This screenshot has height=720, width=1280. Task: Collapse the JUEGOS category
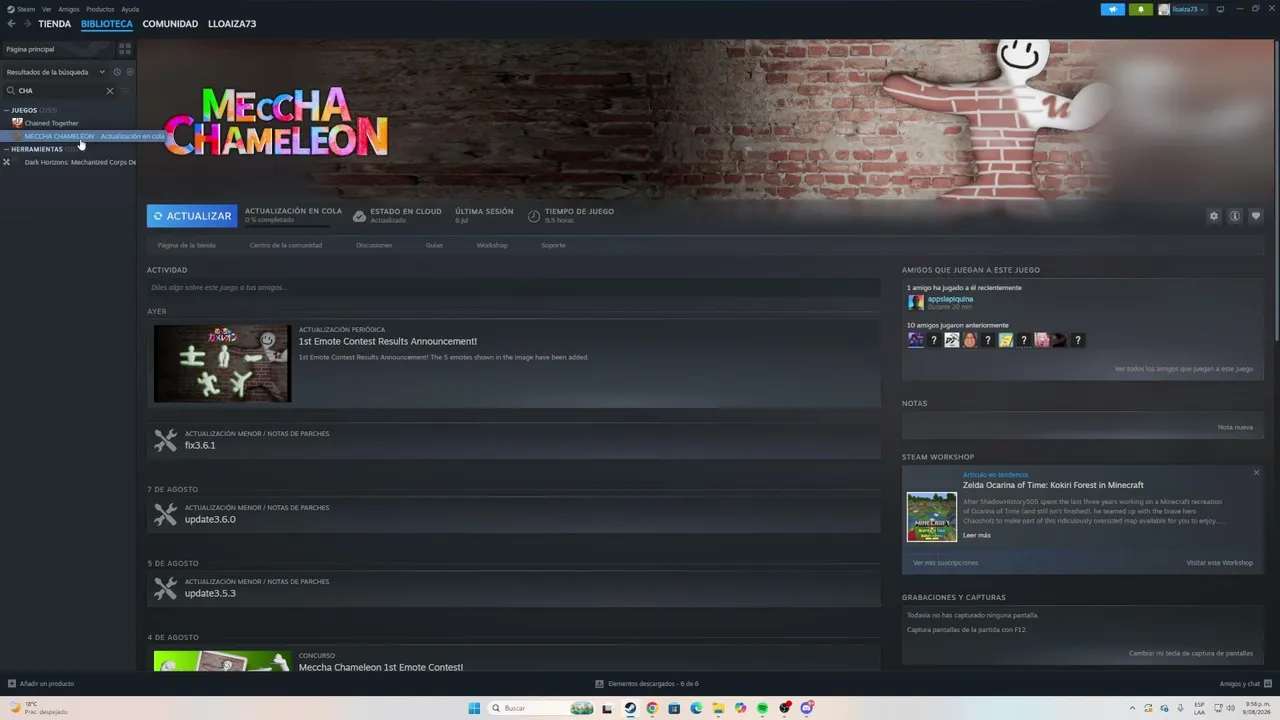click(x=6, y=110)
